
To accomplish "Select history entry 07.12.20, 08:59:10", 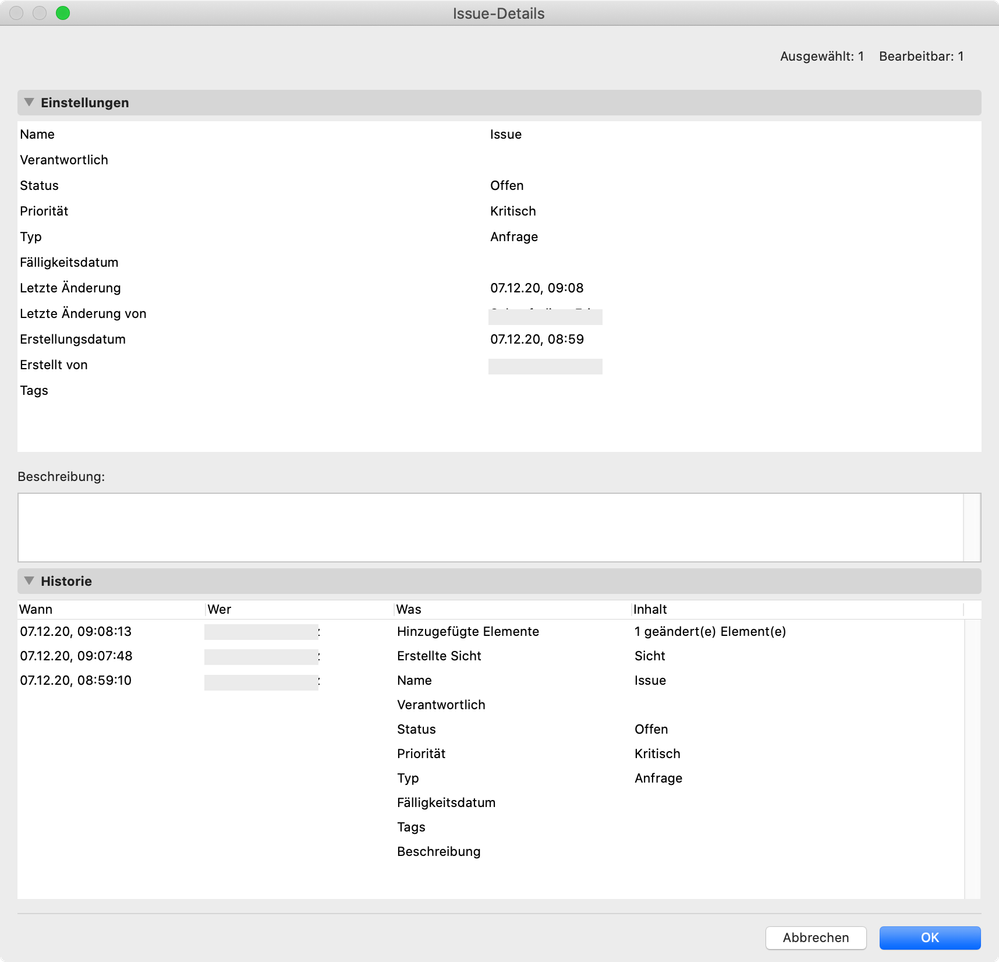I will (x=75, y=680).
